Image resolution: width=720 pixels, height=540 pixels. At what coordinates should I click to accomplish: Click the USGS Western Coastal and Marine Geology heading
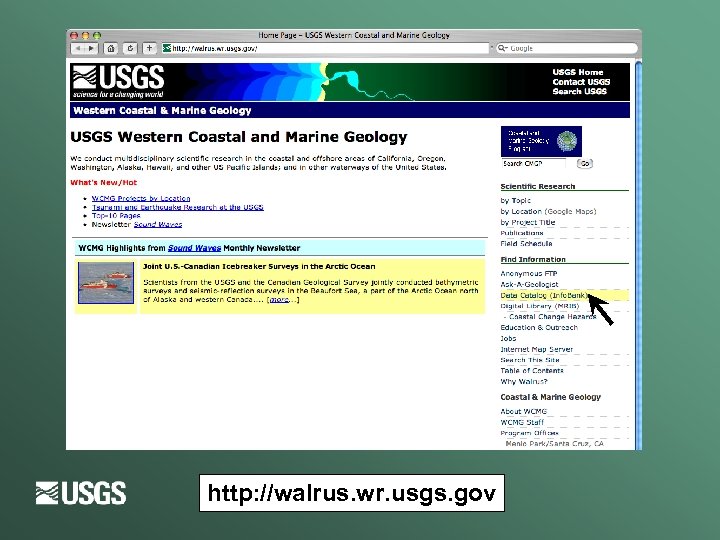pyautogui.click(x=238, y=137)
